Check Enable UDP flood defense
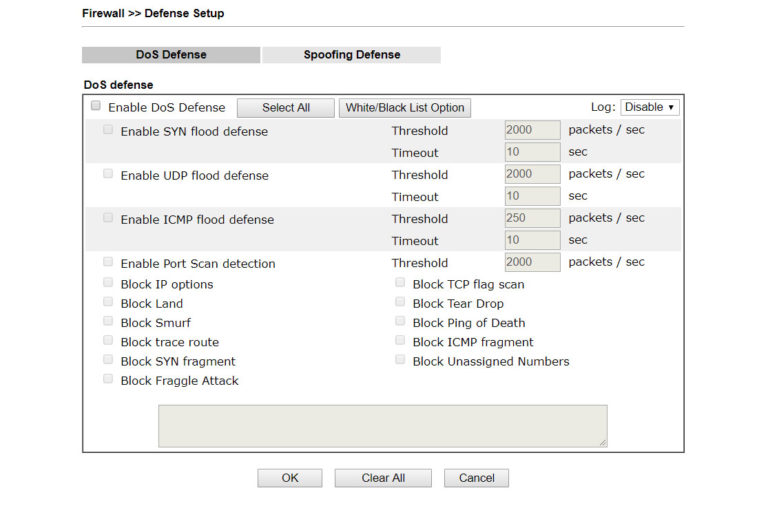This screenshot has width=768, height=508. click(x=108, y=174)
